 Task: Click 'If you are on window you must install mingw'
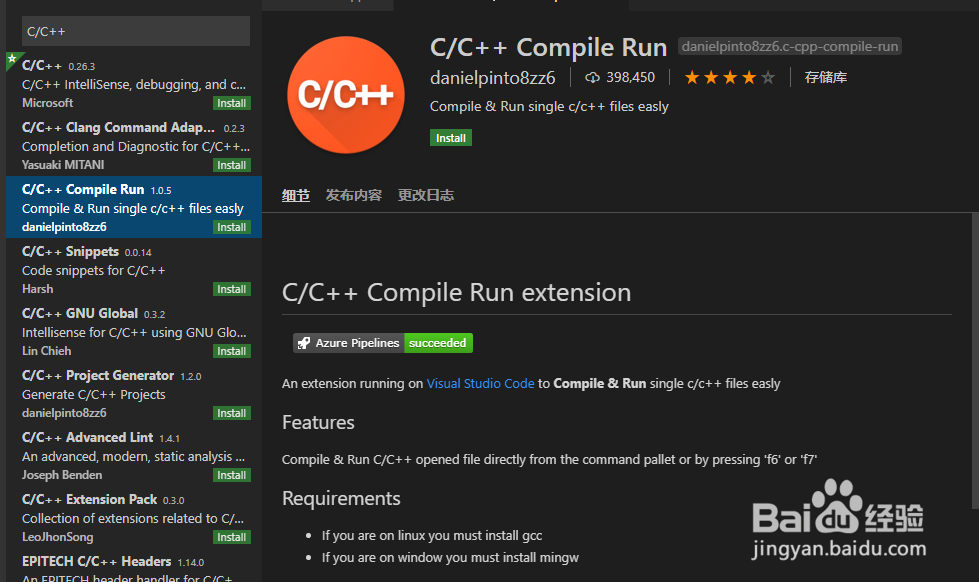pyautogui.click(x=450, y=558)
